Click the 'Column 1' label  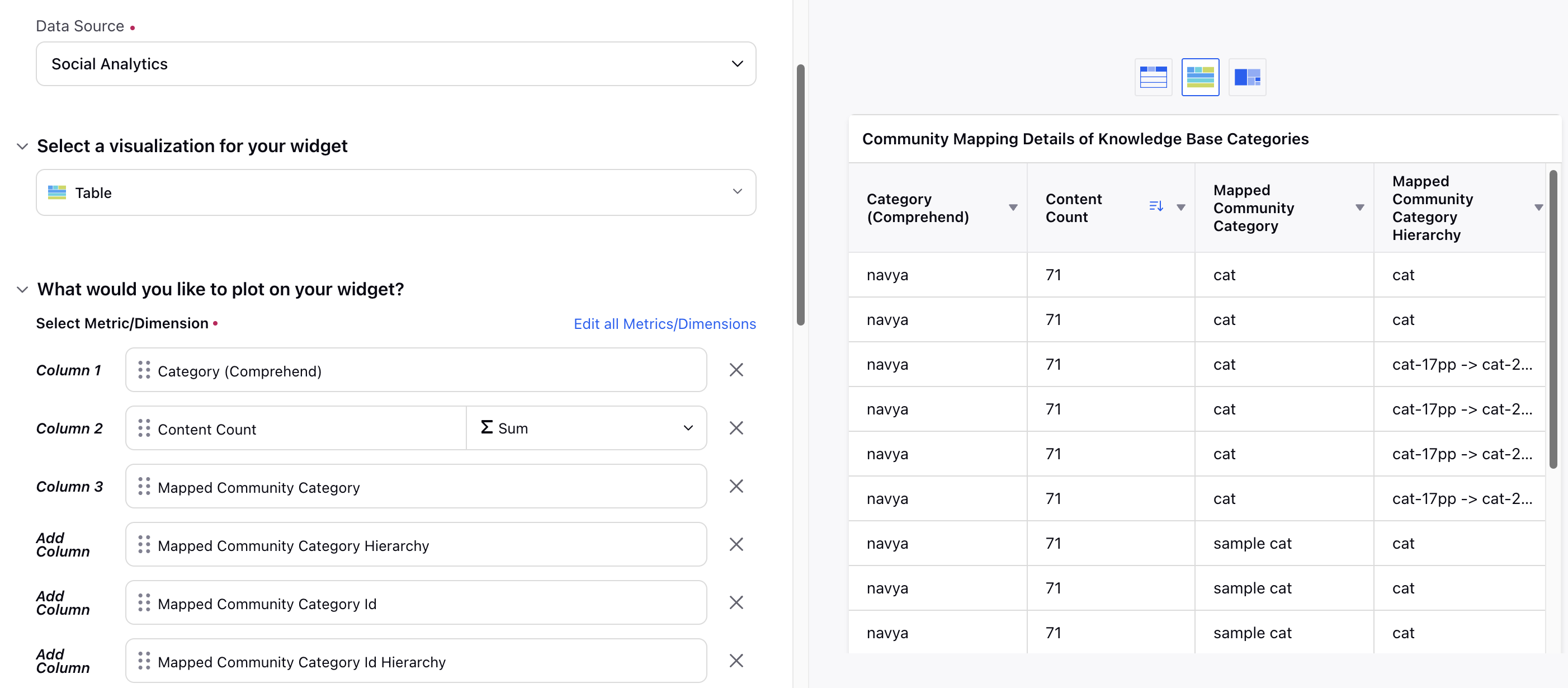click(68, 370)
